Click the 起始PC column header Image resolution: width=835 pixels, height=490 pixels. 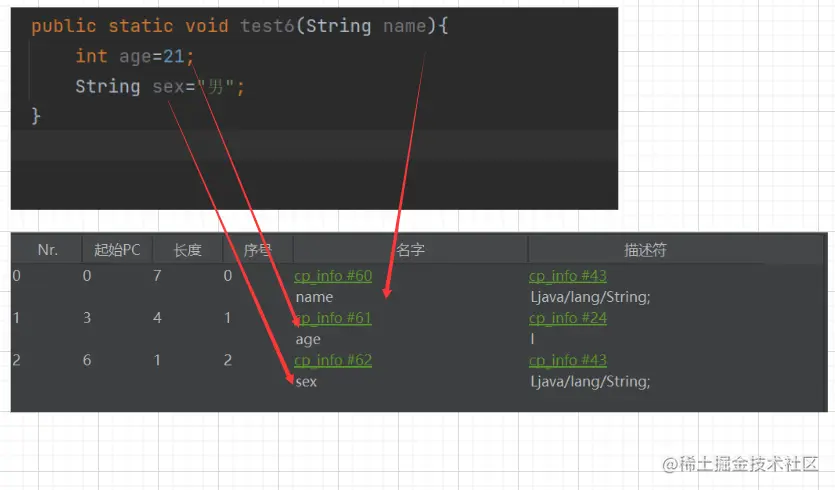point(117,250)
